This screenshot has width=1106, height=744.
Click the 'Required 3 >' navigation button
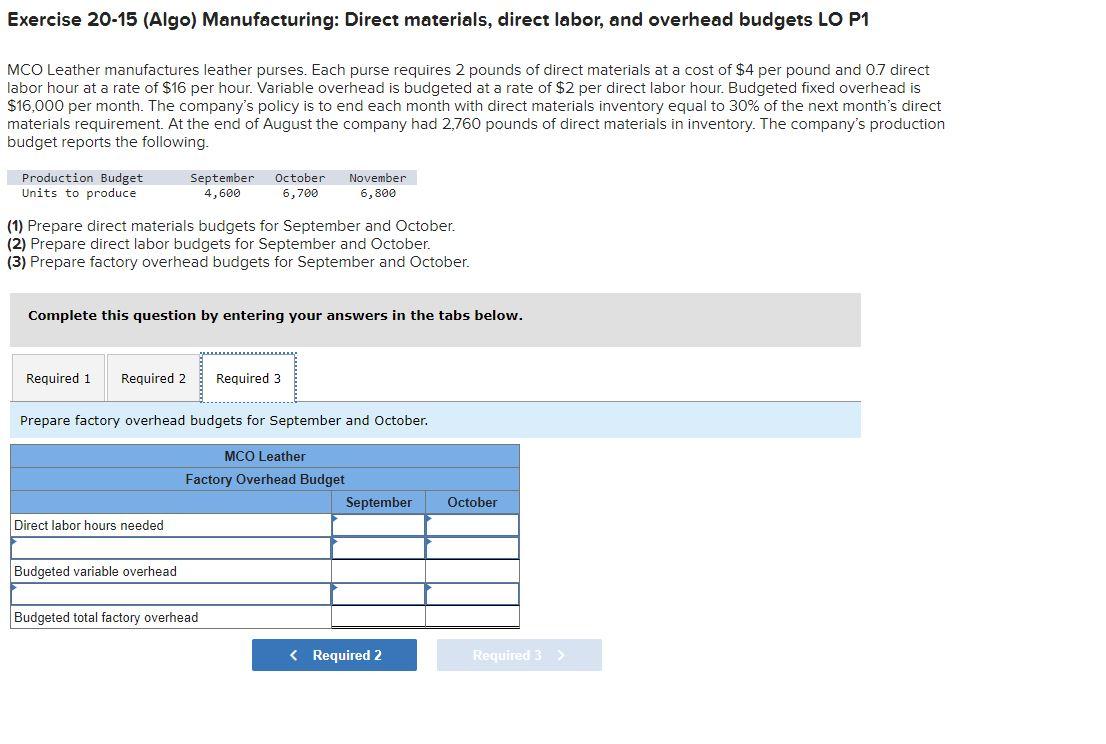(519, 655)
